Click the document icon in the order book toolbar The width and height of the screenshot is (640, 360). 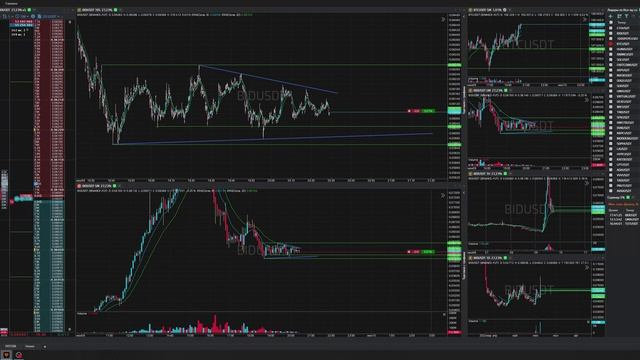pos(40,16)
